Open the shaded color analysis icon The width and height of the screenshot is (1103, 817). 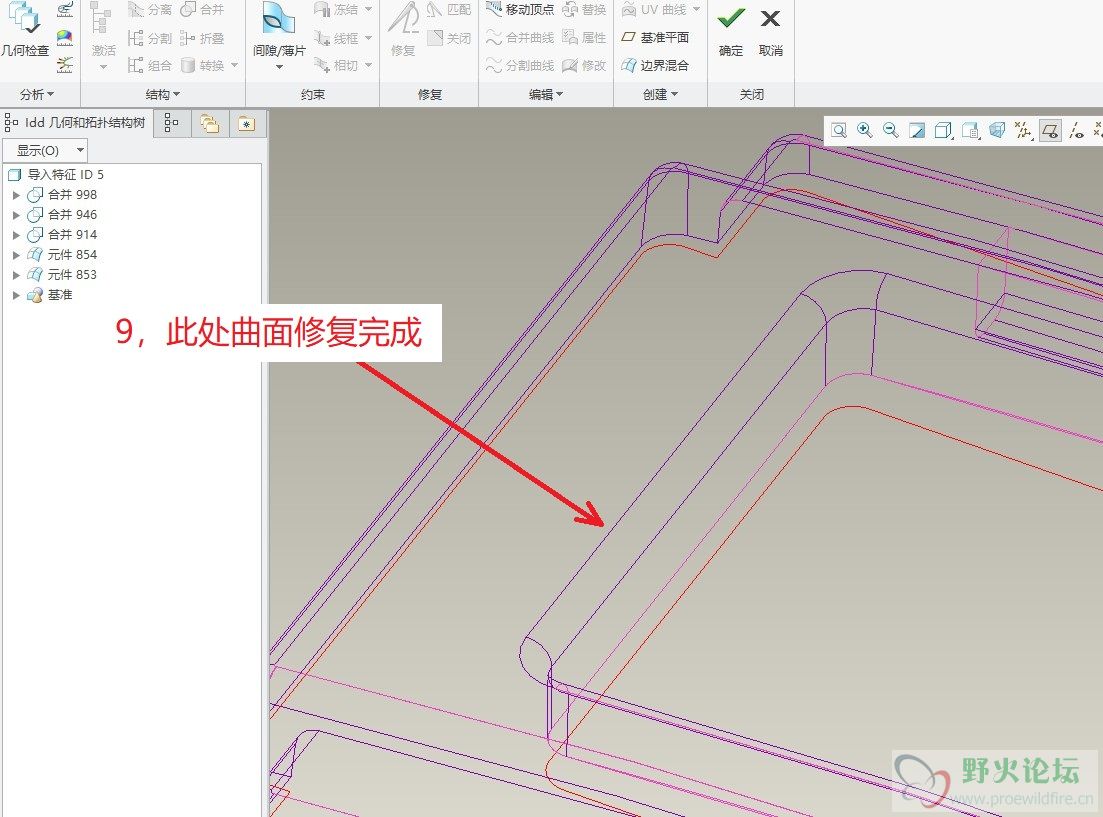click(65, 37)
